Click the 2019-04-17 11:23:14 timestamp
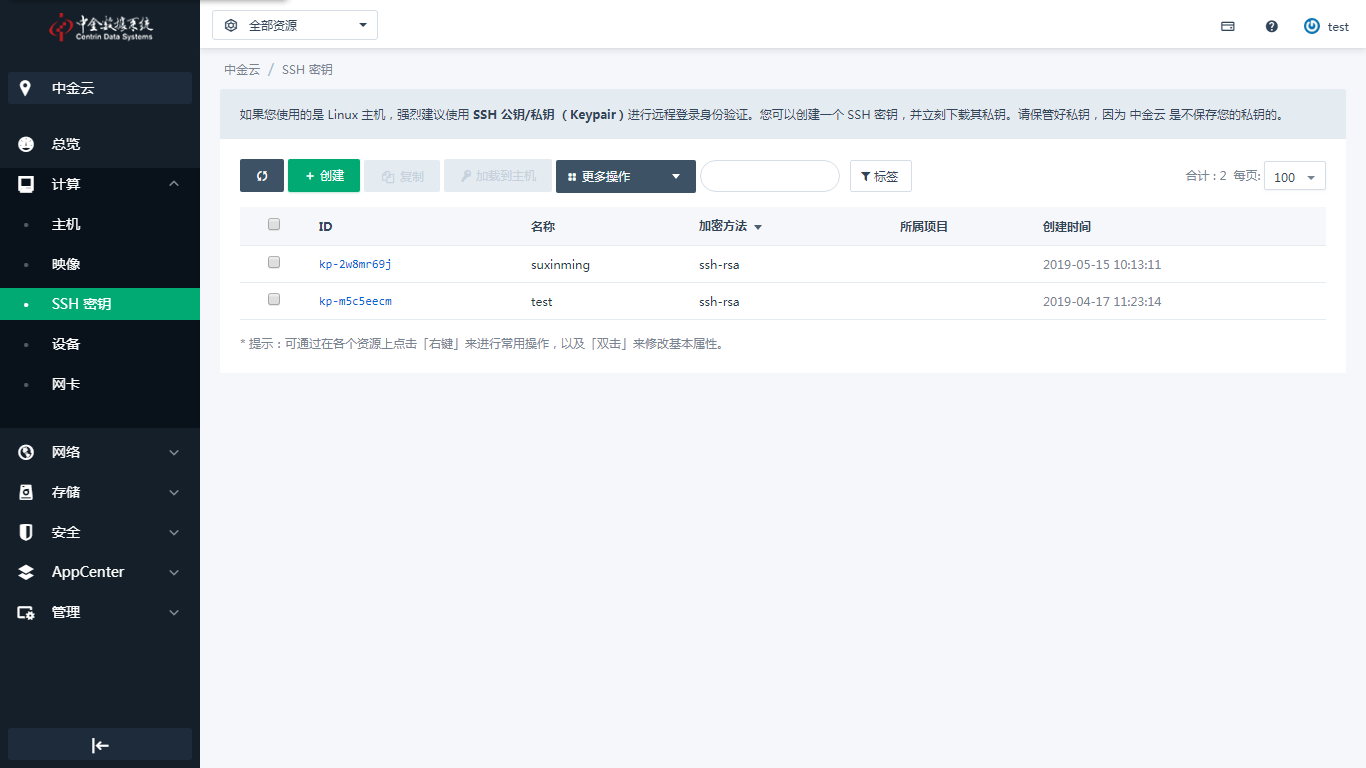1366x768 pixels. pos(1102,302)
